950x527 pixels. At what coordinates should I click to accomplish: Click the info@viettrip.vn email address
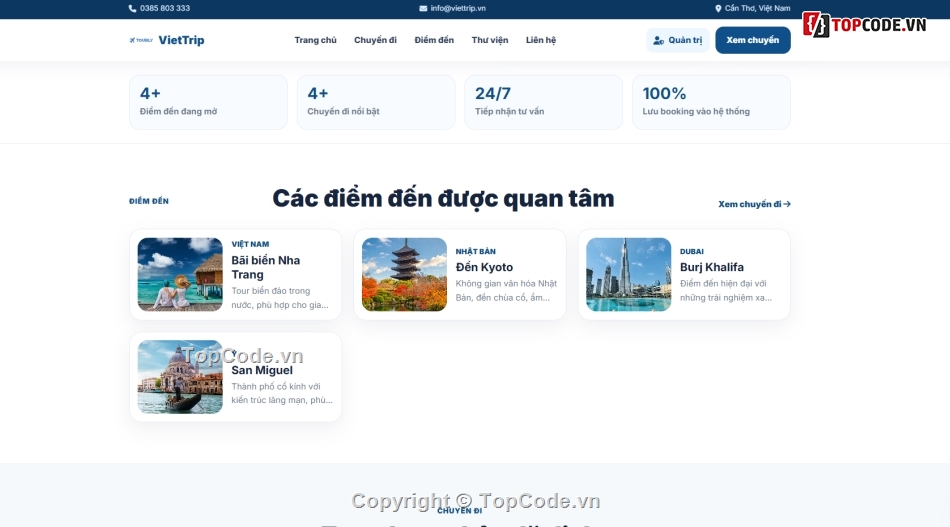click(458, 8)
